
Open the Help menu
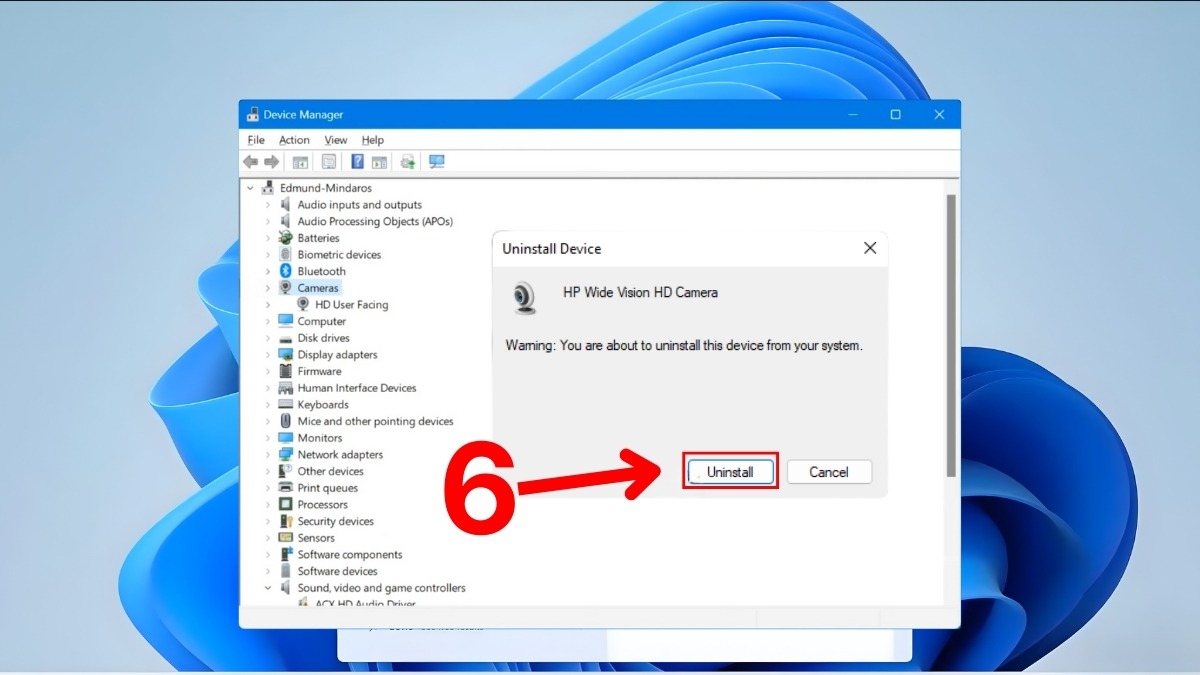click(x=373, y=140)
